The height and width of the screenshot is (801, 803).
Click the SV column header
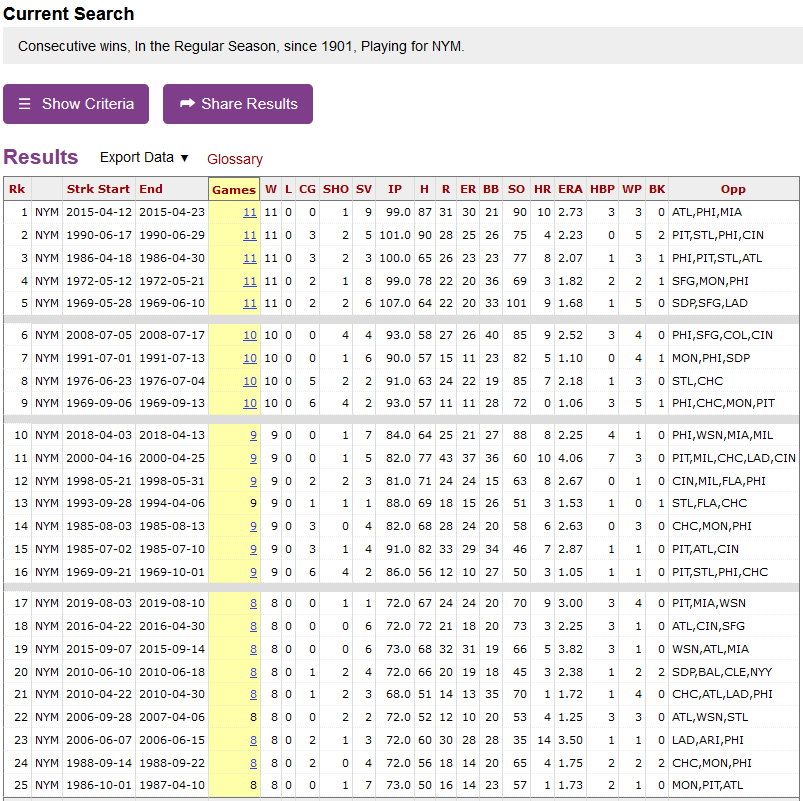point(364,189)
